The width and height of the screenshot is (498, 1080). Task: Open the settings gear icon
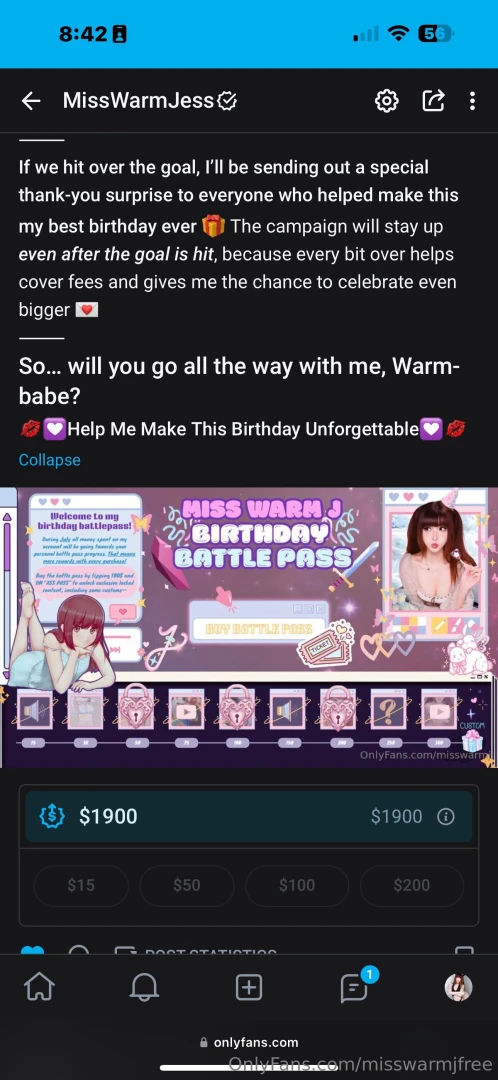(386, 101)
